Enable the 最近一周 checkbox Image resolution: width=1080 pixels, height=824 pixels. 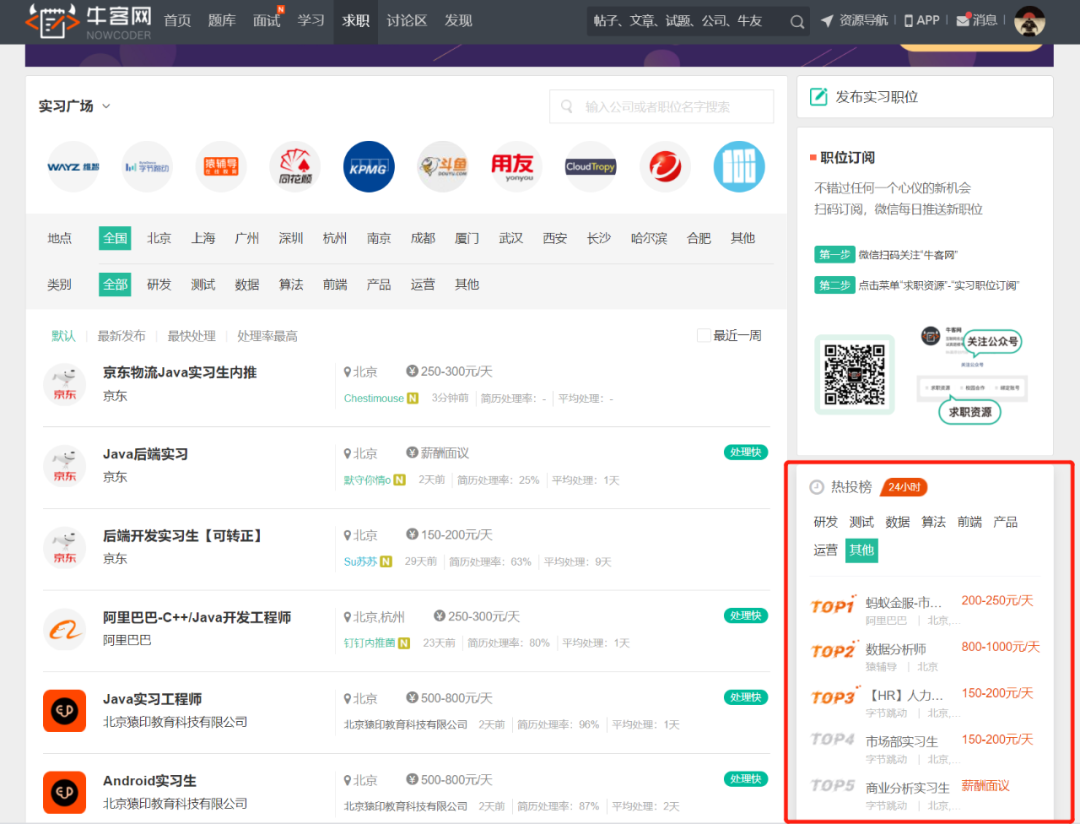[x=703, y=336]
